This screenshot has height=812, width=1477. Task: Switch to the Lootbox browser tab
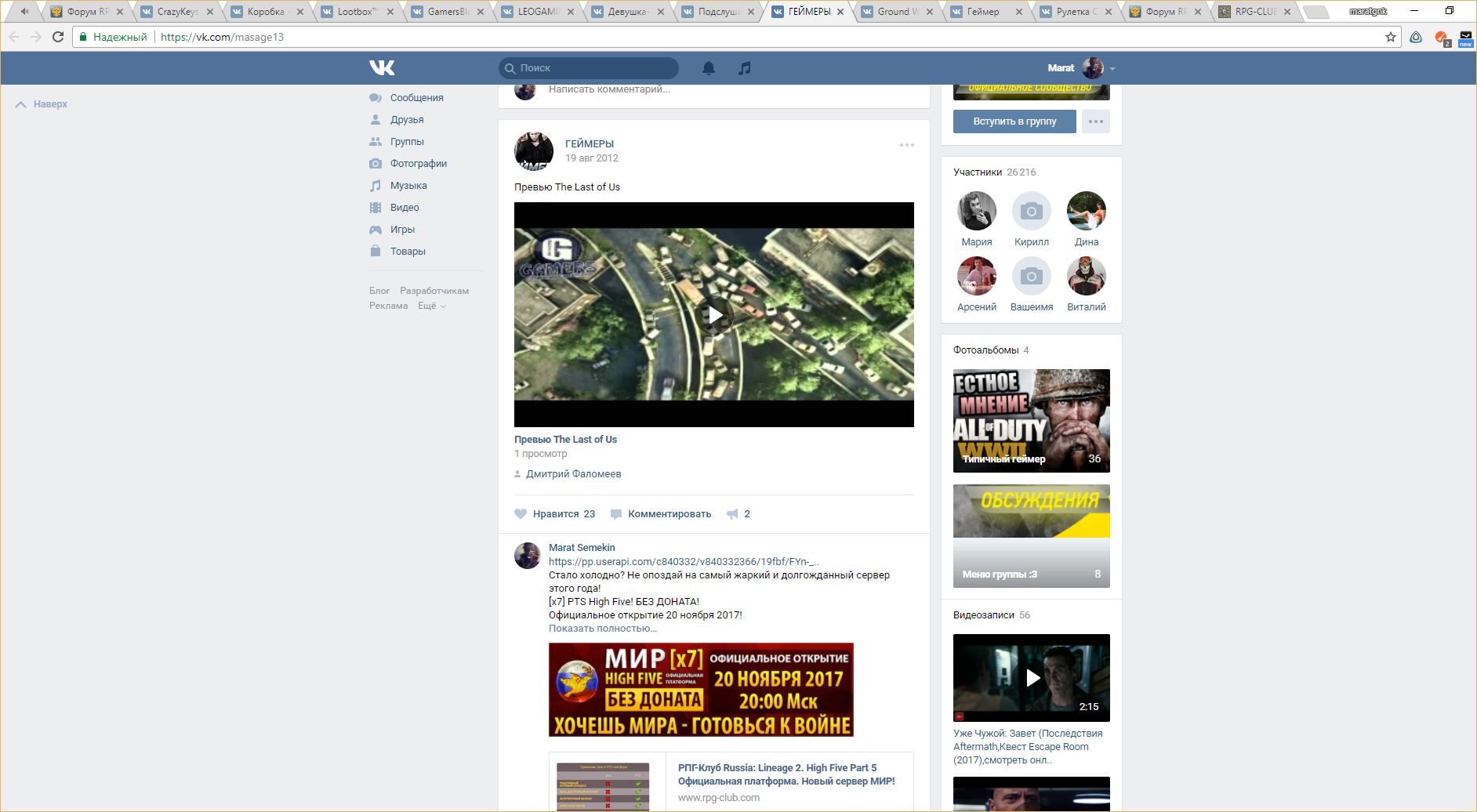click(x=357, y=12)
